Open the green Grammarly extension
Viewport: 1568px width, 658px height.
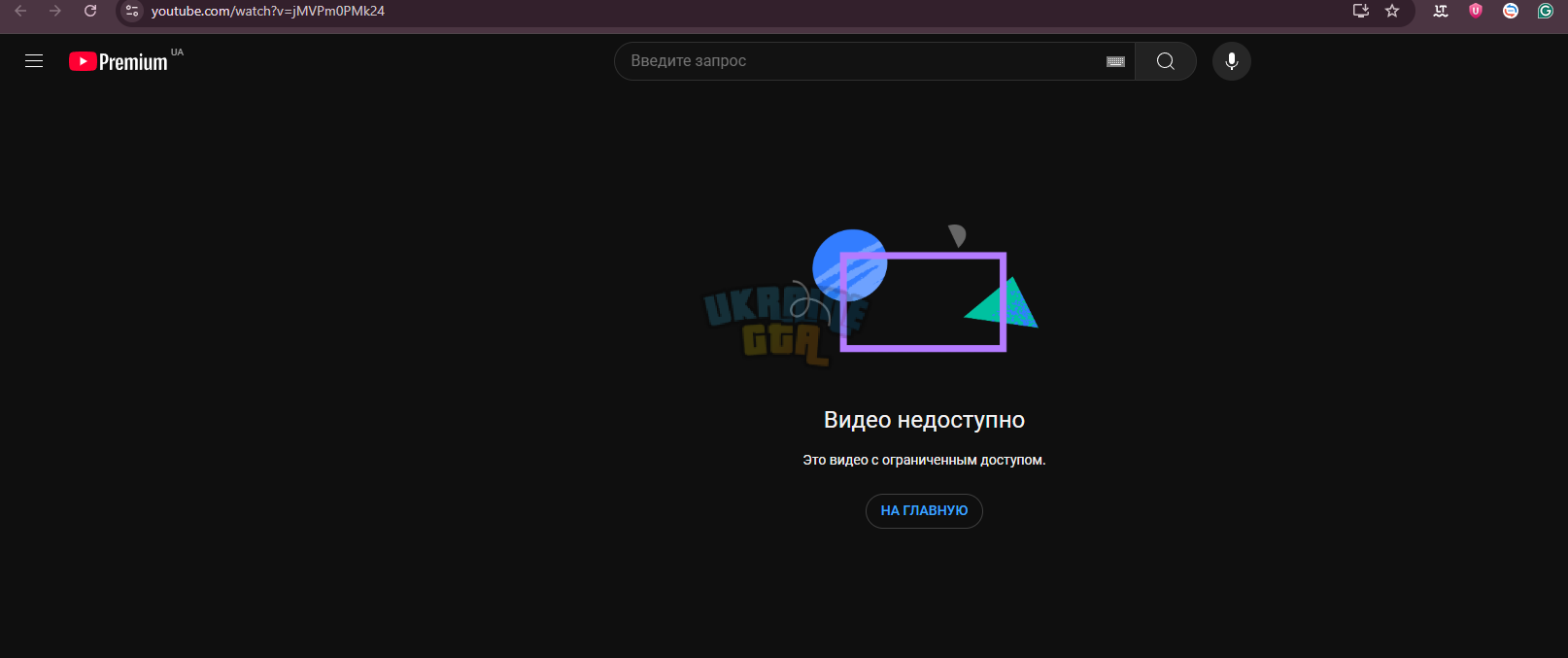pyautogui.click(x=1546, y=11)
